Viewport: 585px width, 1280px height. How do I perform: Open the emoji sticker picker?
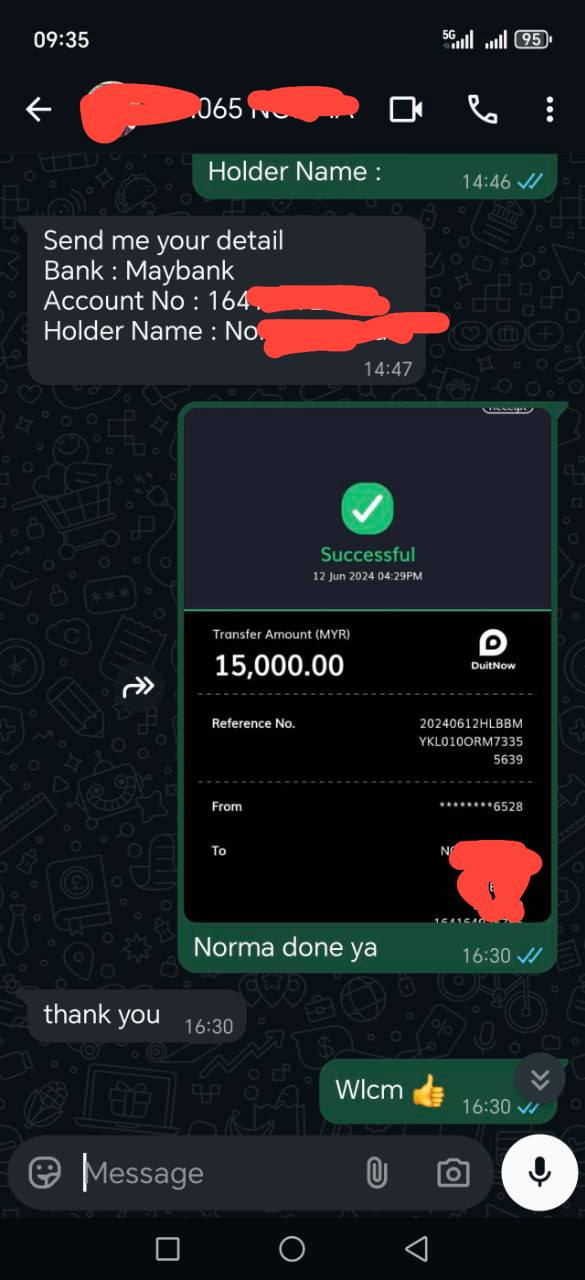pyautogui.click(x=44, y=1172)
